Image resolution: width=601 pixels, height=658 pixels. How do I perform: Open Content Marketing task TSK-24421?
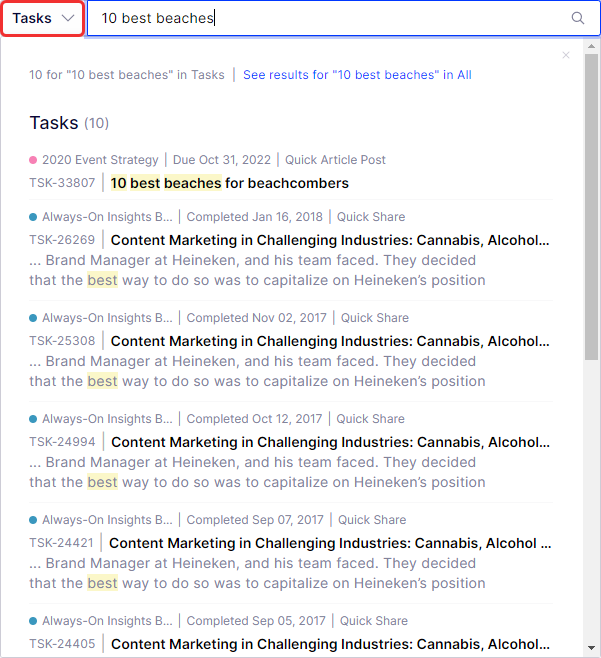point(330,543)
